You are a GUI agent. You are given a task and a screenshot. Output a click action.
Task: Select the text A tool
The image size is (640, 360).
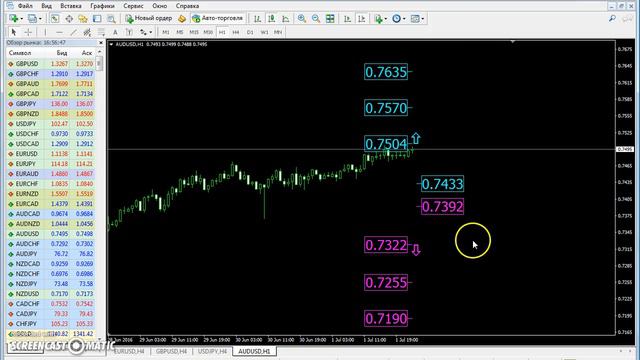click(x=115, y=32)
